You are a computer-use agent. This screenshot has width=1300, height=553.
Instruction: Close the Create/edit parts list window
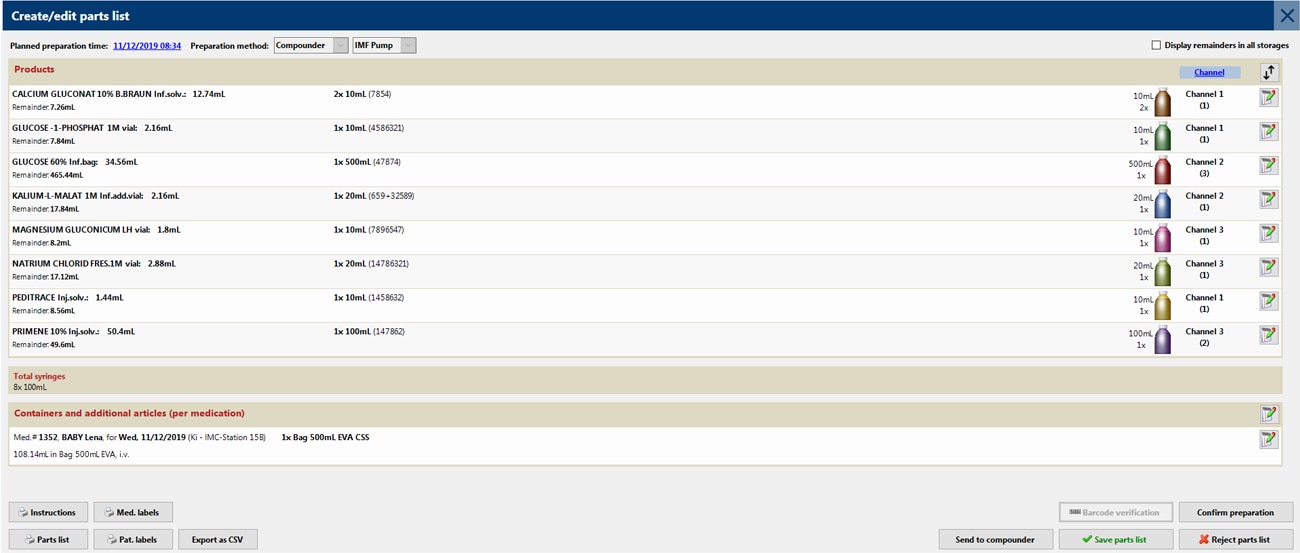(1286, 15)
